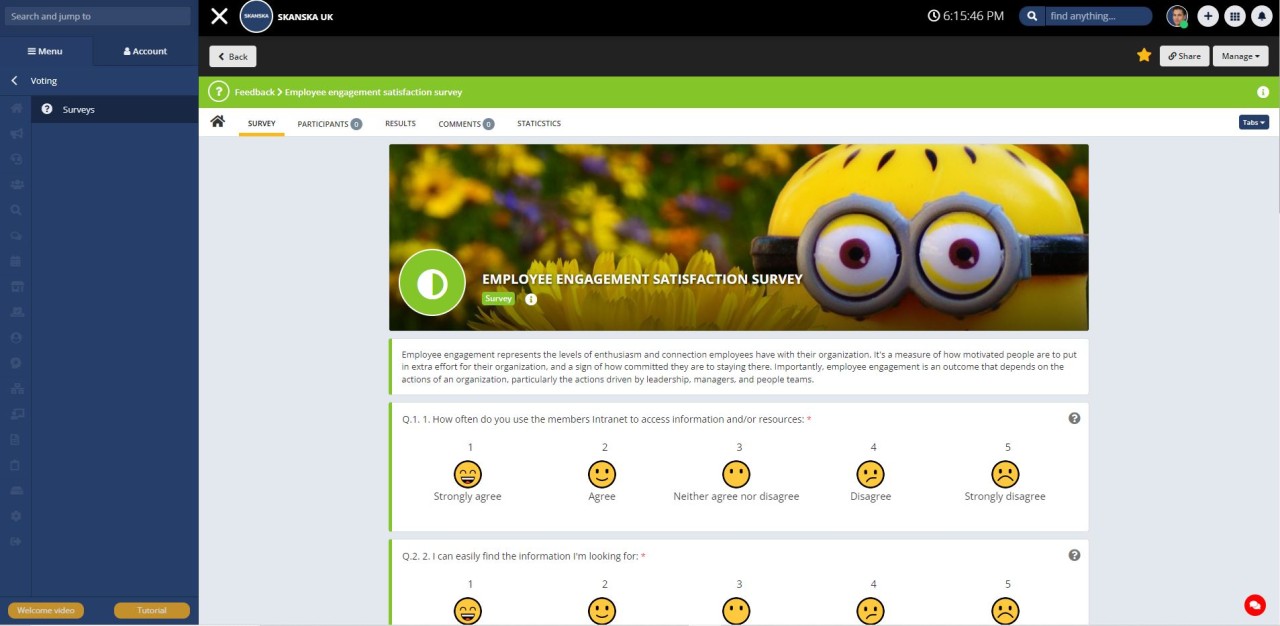
Task: Click the help icon for question 1
Action: pos(1074,418)
